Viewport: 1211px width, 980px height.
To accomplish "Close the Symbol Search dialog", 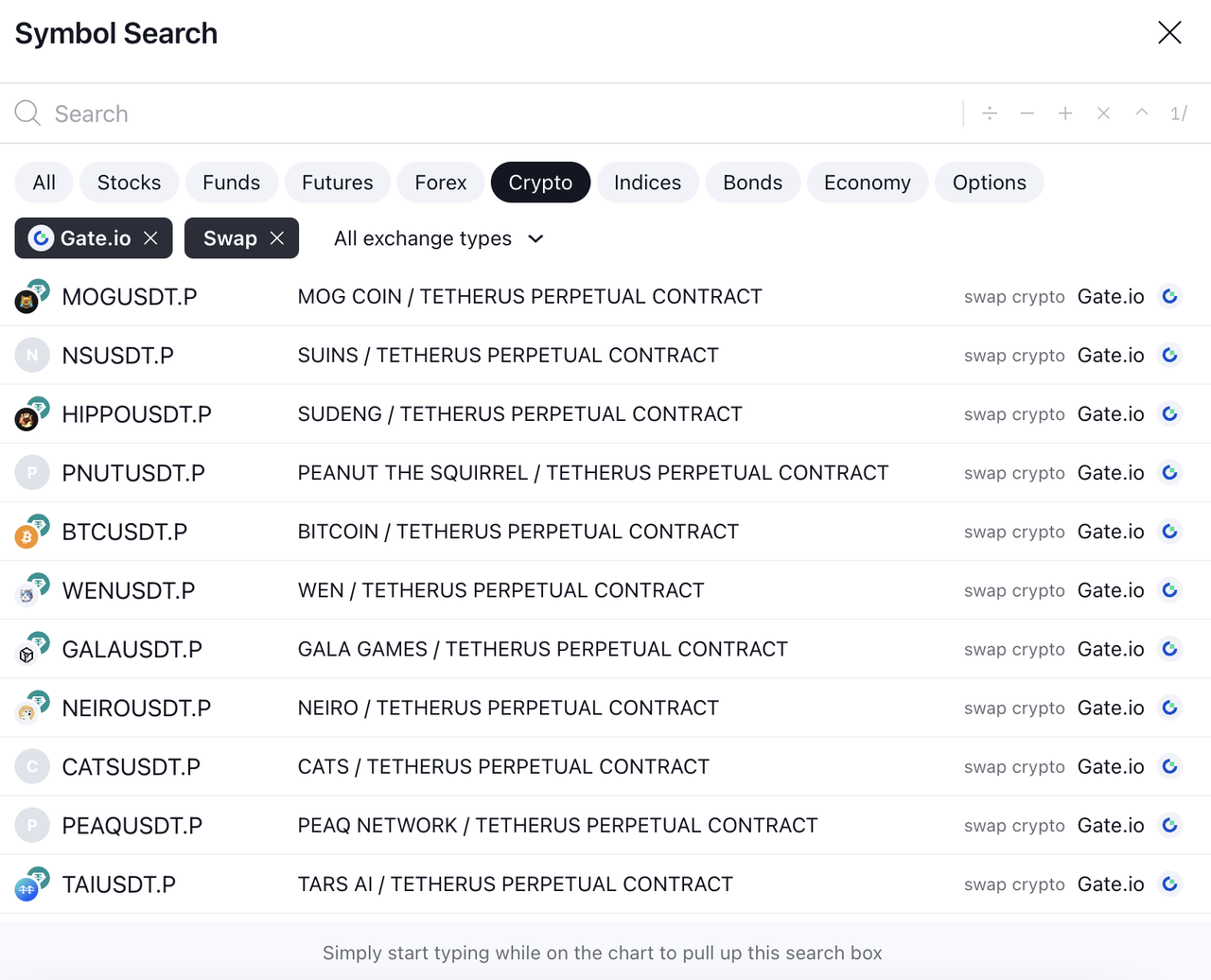I will (1169, 32).
